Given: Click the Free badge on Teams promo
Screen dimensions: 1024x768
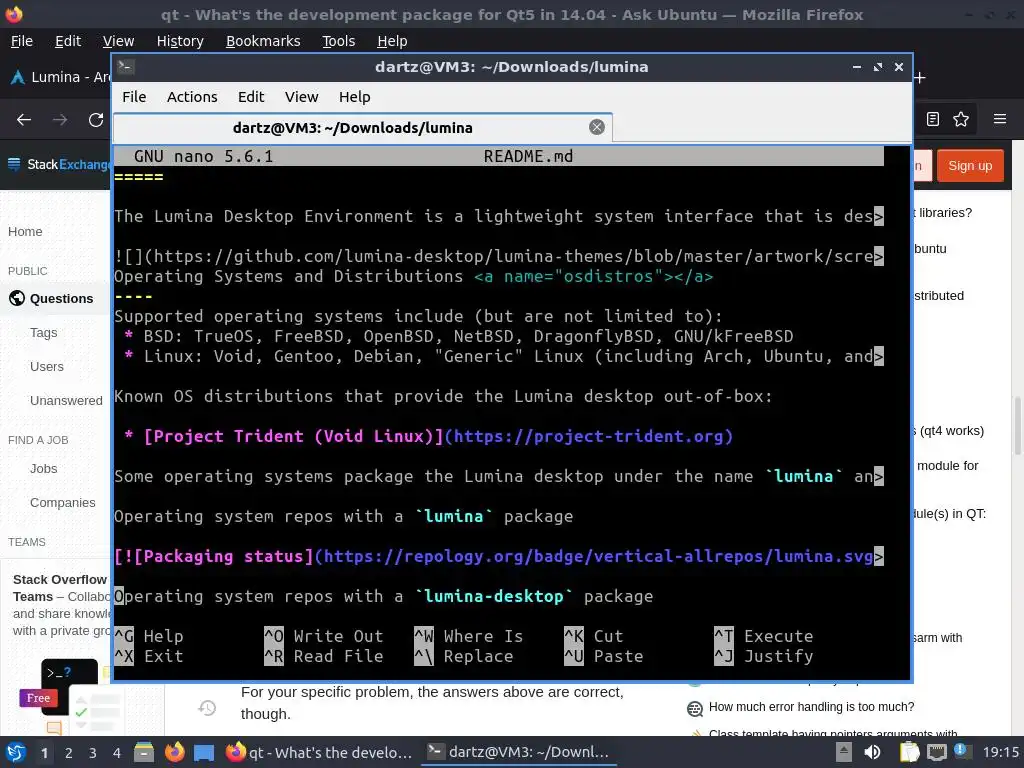Looking at the screenshot, I should click(x=38, y=698).
